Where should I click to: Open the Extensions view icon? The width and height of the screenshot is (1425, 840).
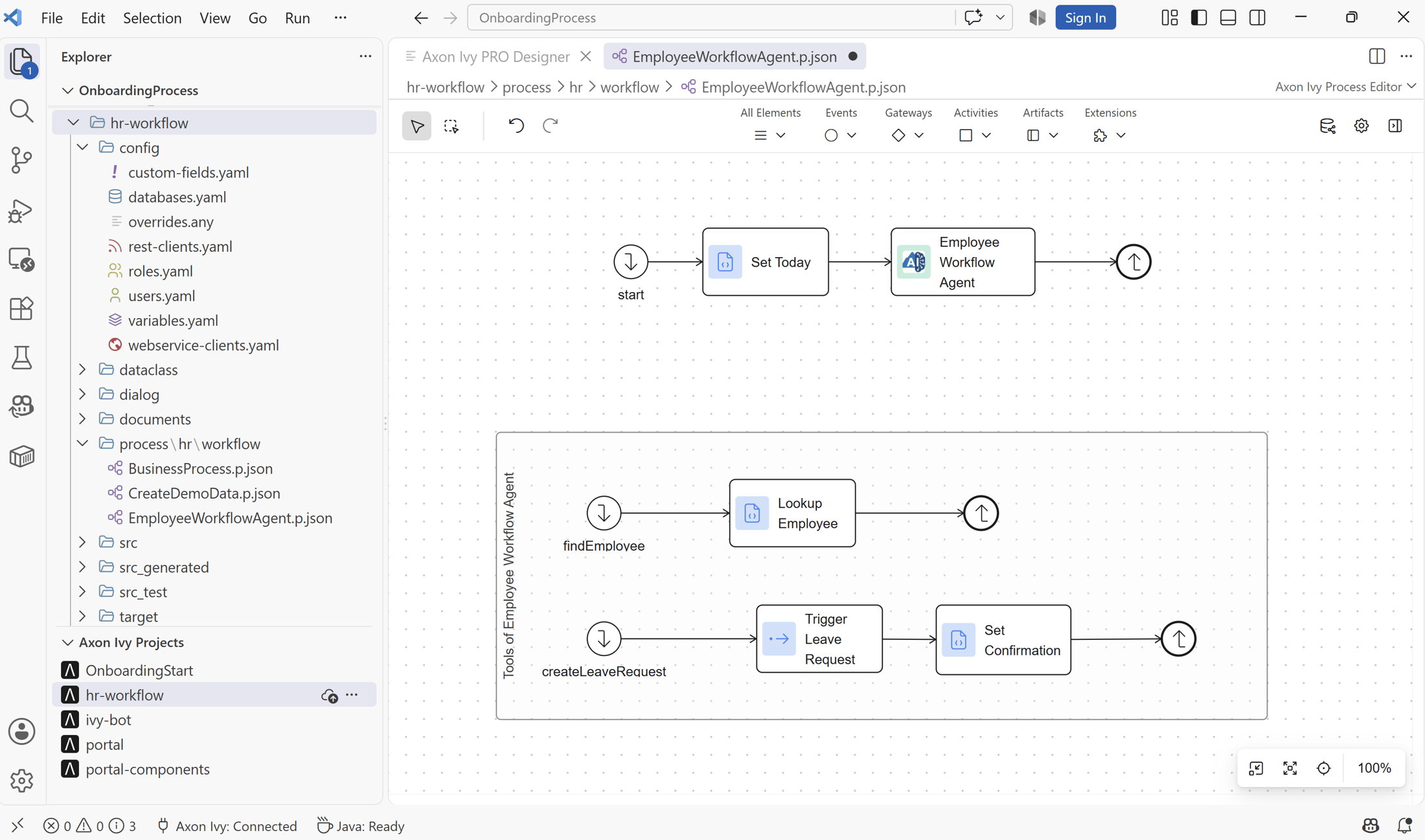click(x=21, y=308)
